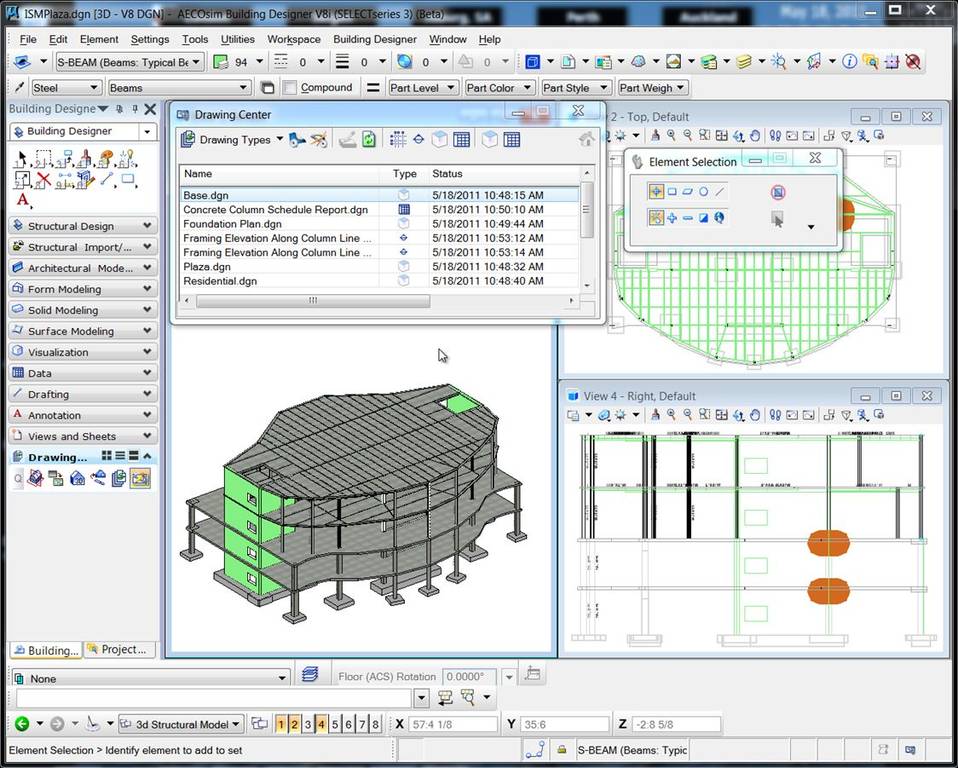
Task: Select the Place Block rectangle tool
Action: 128,179
